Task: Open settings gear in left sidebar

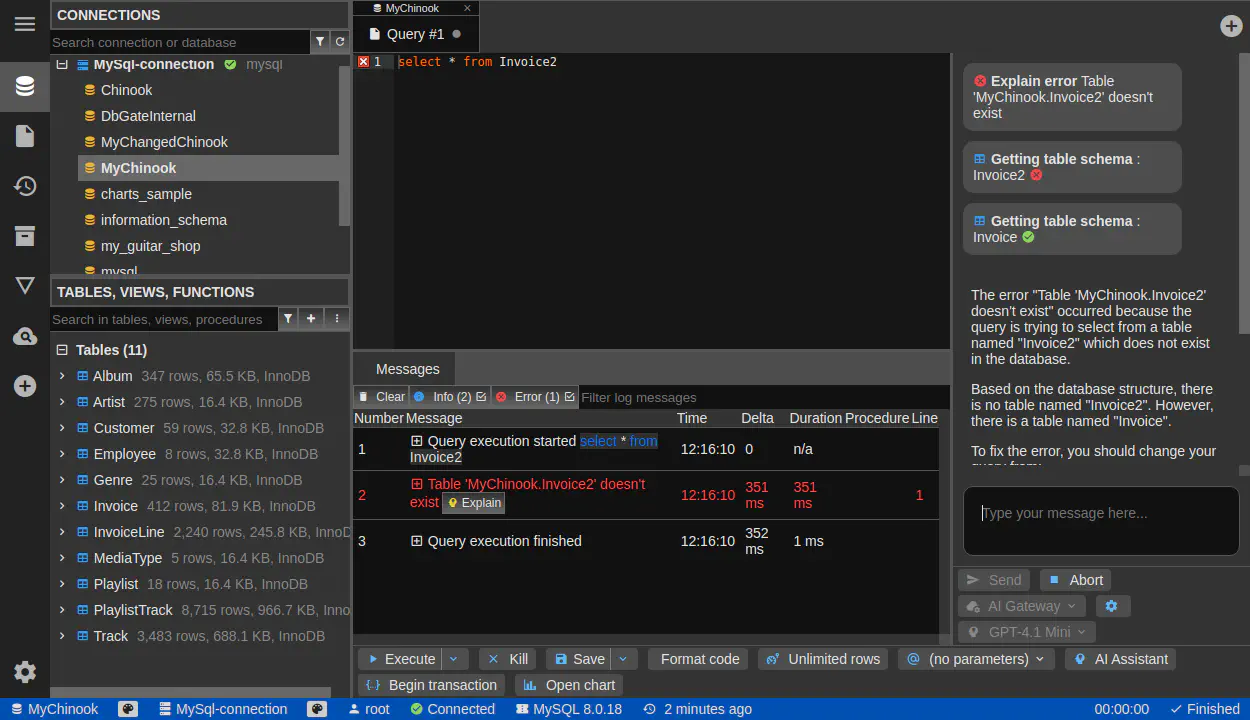Action: click(25, 672)
